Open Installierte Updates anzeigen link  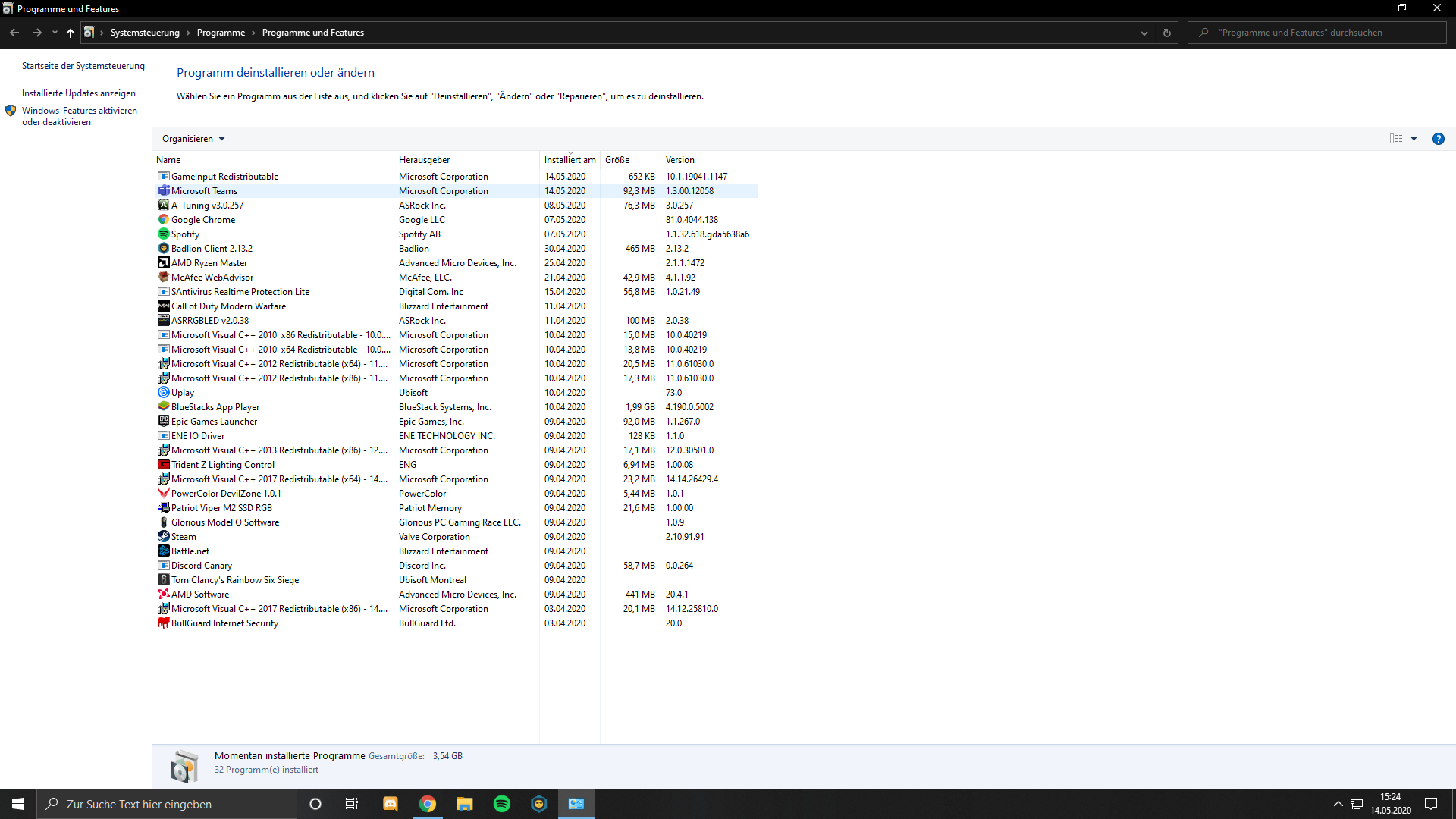click(x=79, y=93)
